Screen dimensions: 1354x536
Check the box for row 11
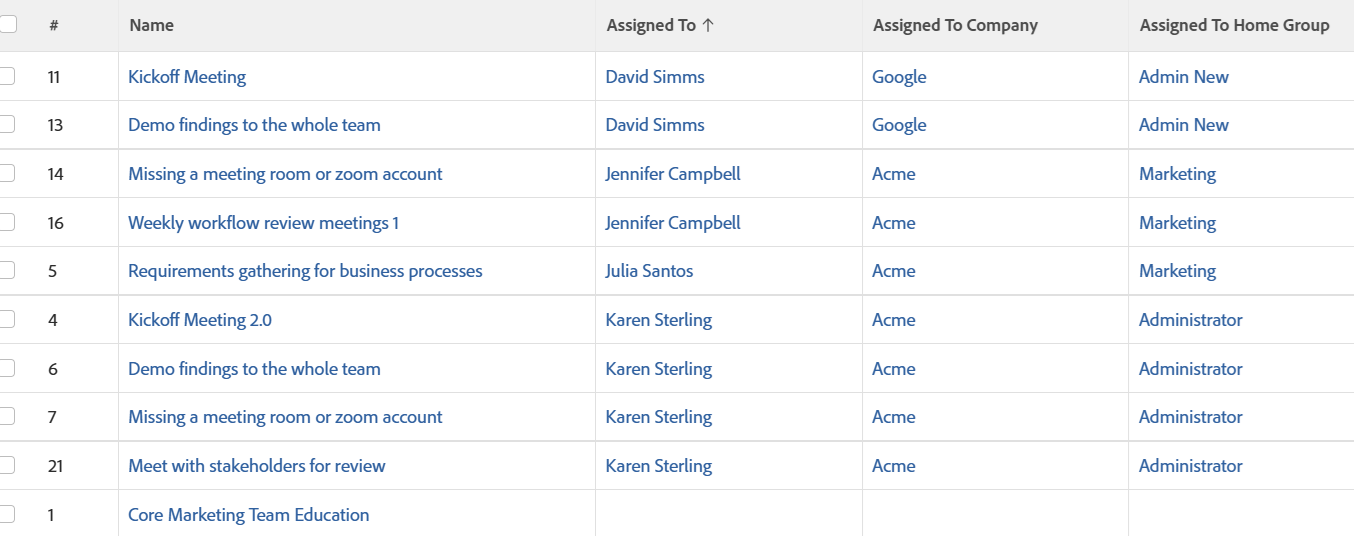[7, 76]
